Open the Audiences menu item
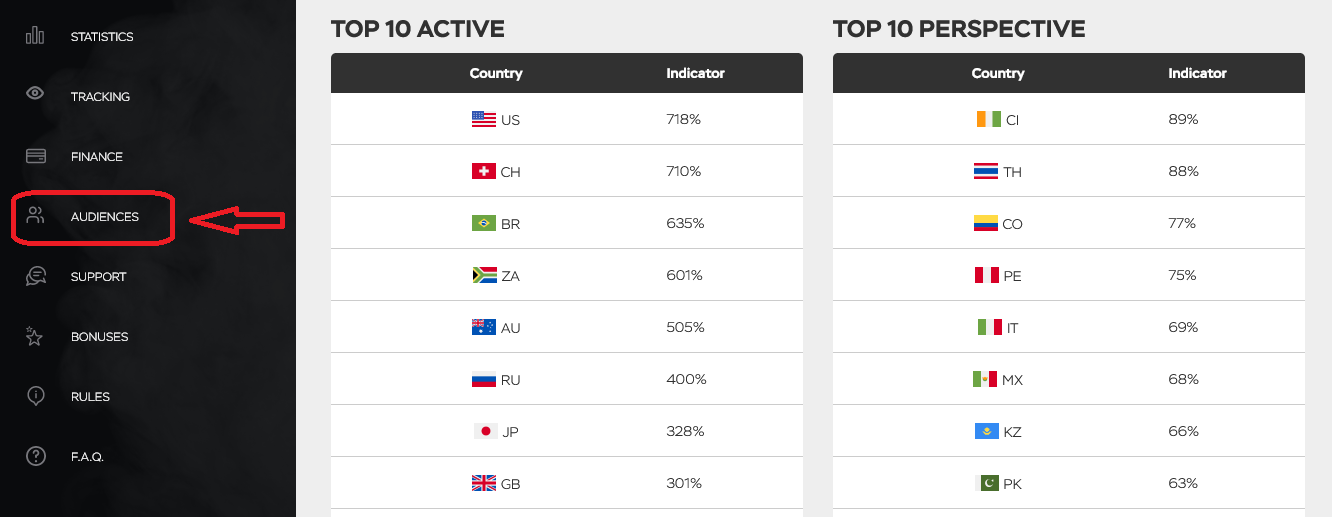This screenshot has width=1332, height=517. 105,217
